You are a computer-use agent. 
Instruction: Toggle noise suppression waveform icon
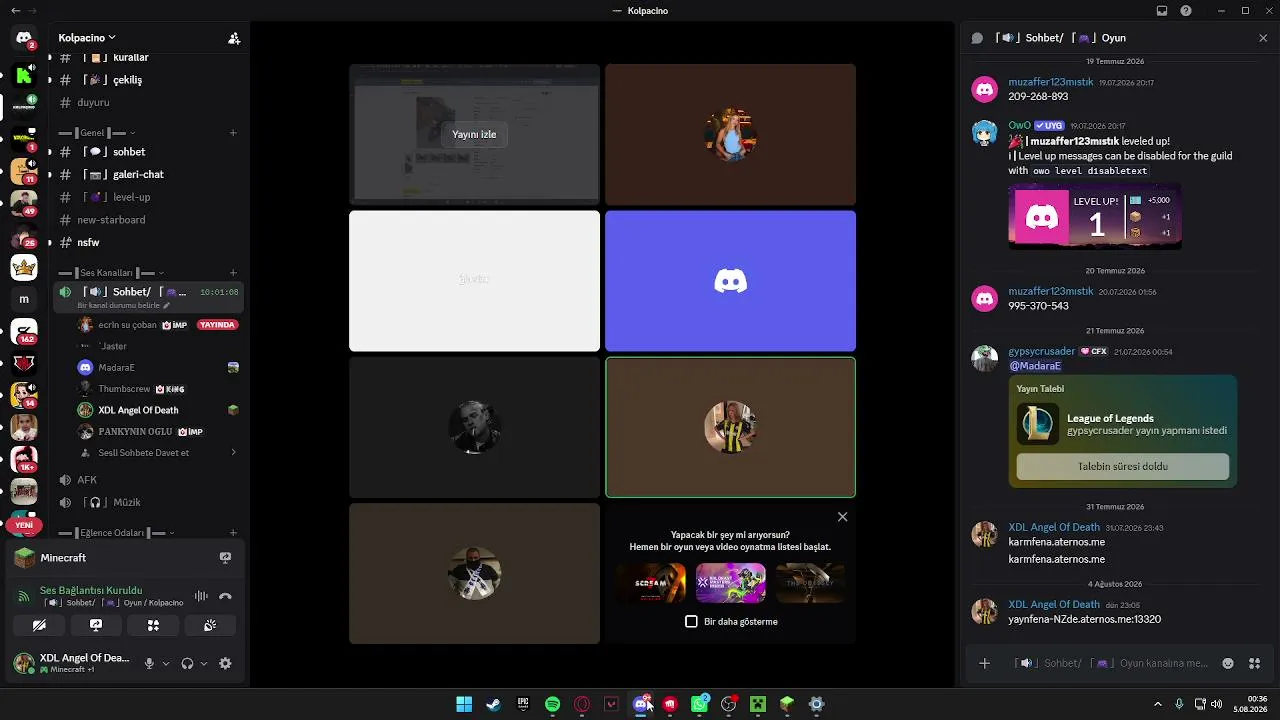(201, 596)
